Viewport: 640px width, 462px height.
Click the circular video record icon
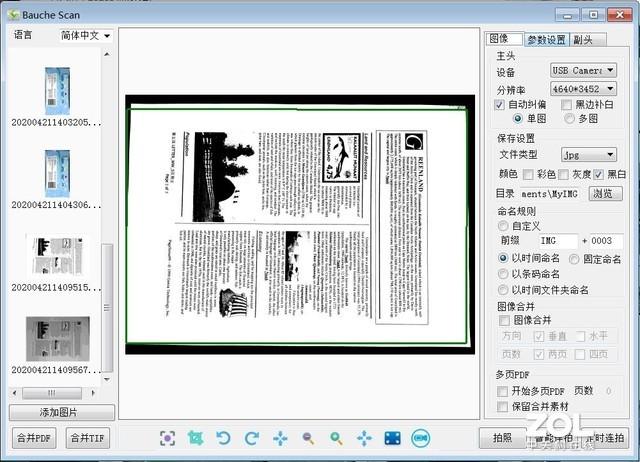(x=420, y=438)
